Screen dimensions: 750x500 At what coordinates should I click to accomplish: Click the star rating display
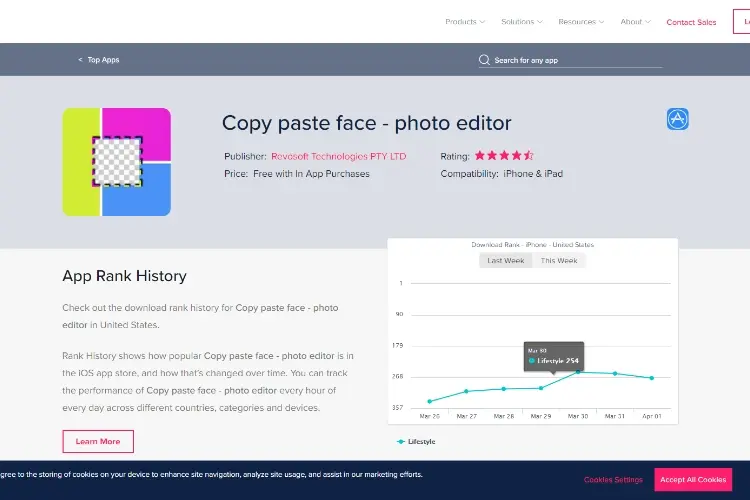(x=504, y=156)
